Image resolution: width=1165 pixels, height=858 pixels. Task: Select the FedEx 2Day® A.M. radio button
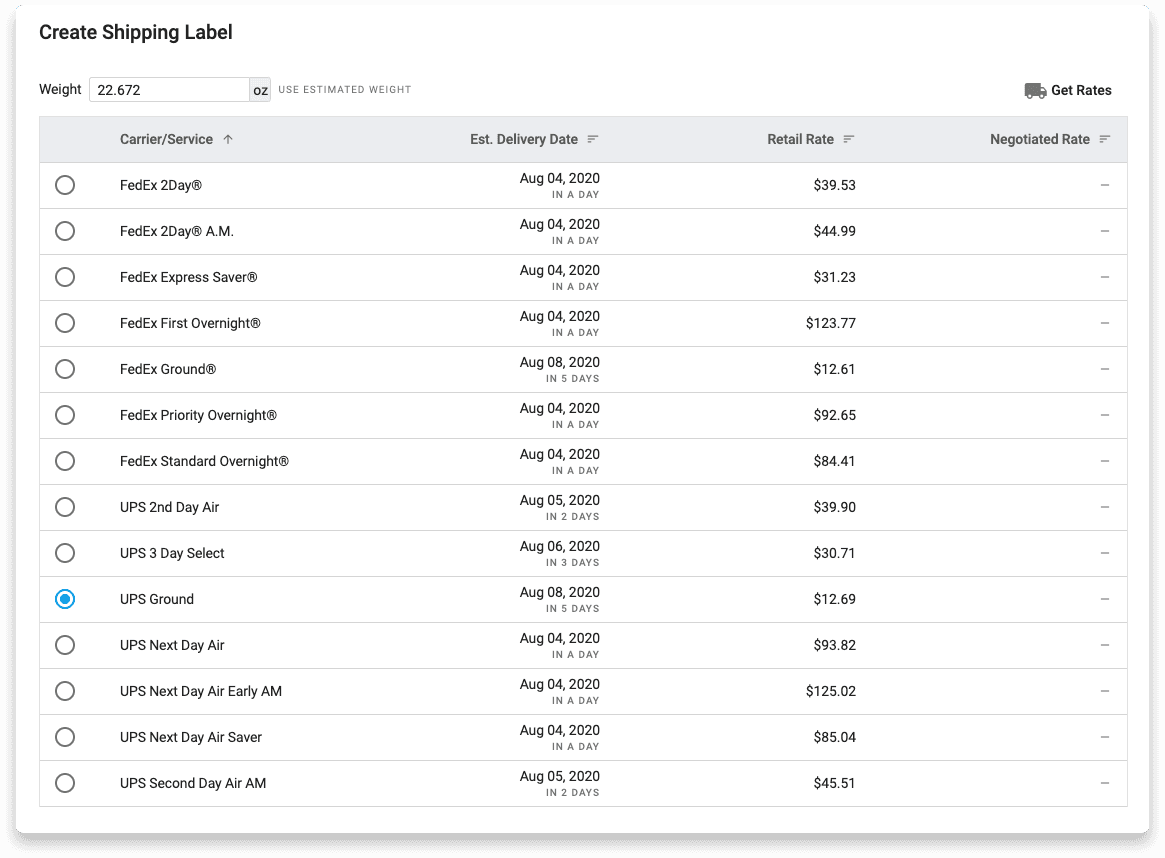65,231
